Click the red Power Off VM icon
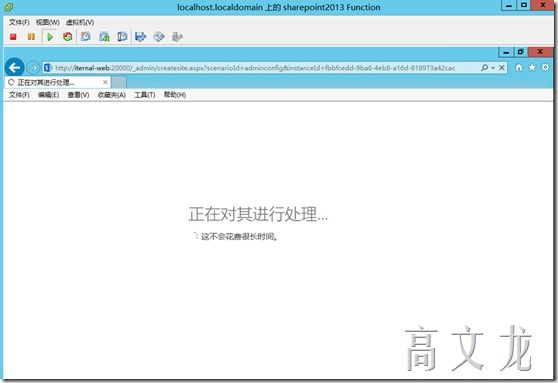Viewport: 558px width, 383px height. click(x=13, y=37)
